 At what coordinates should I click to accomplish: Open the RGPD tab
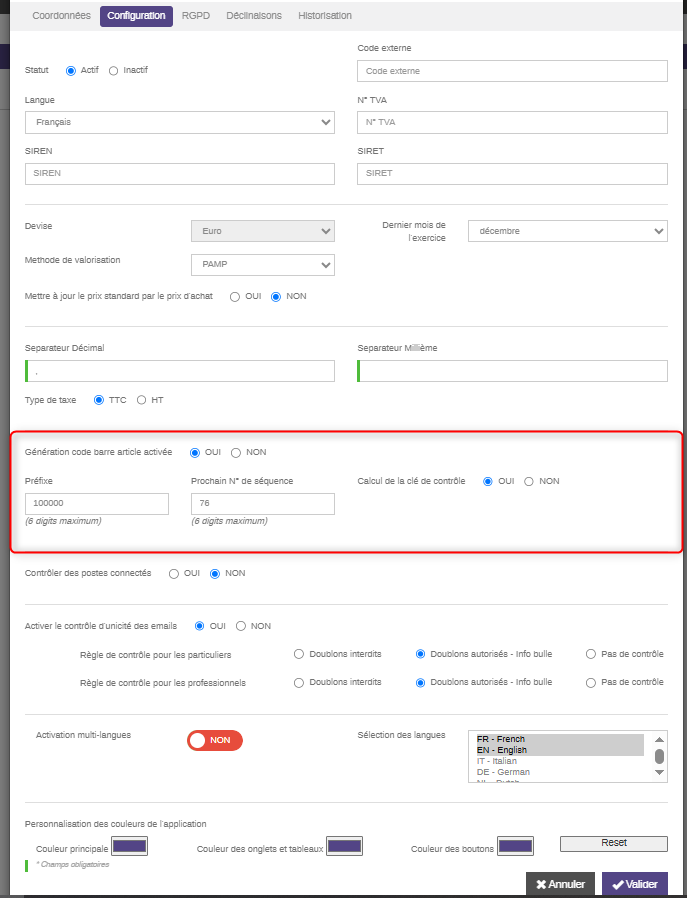point(196,16)
